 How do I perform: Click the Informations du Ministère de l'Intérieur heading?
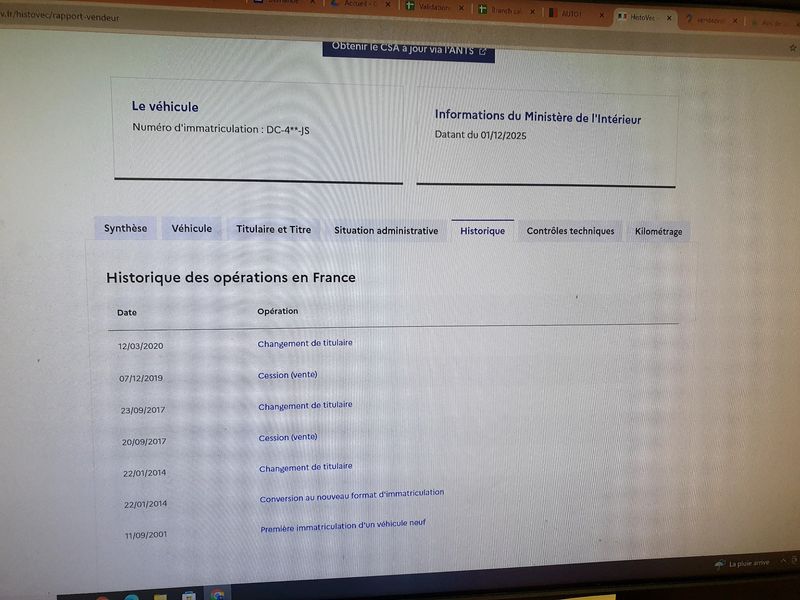[x=538, y=117]
